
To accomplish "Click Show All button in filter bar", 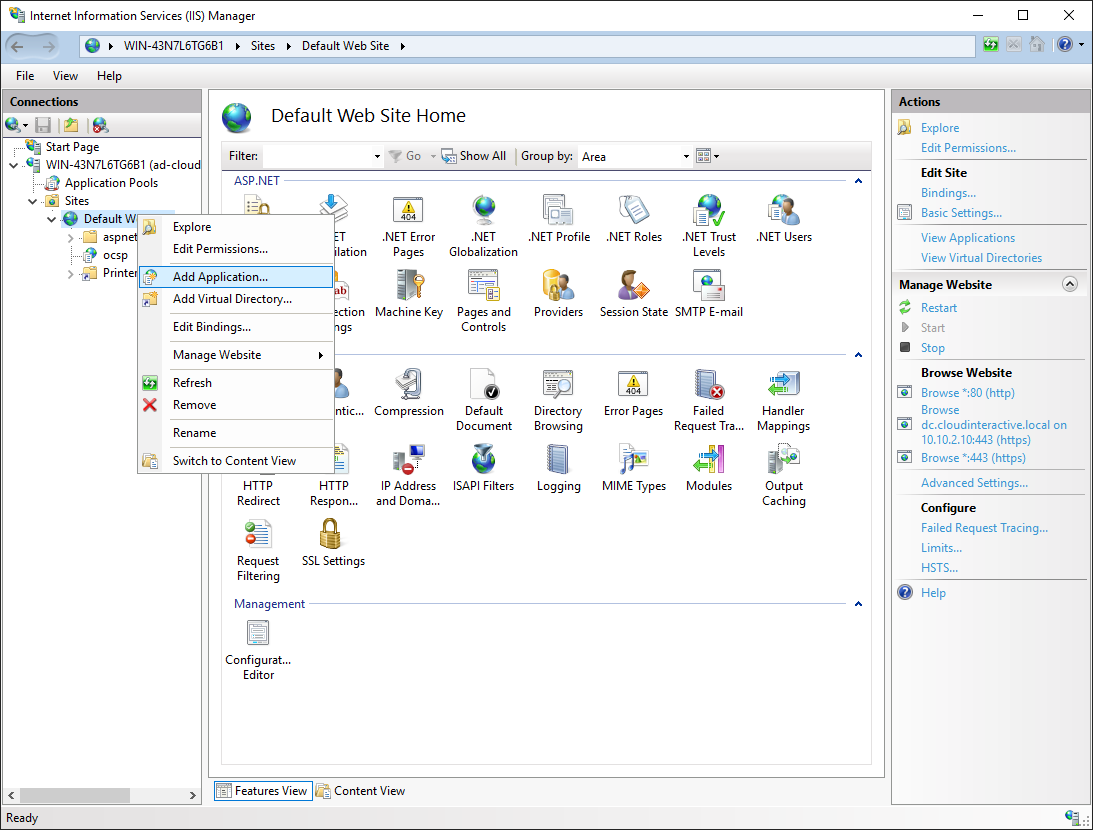I will pyautogui.click(x=473, y=156).
